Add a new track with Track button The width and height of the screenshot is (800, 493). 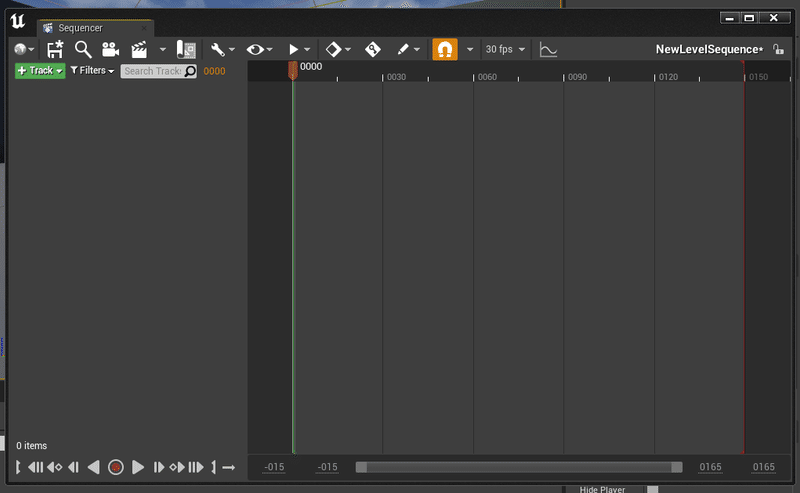point(40,70)
